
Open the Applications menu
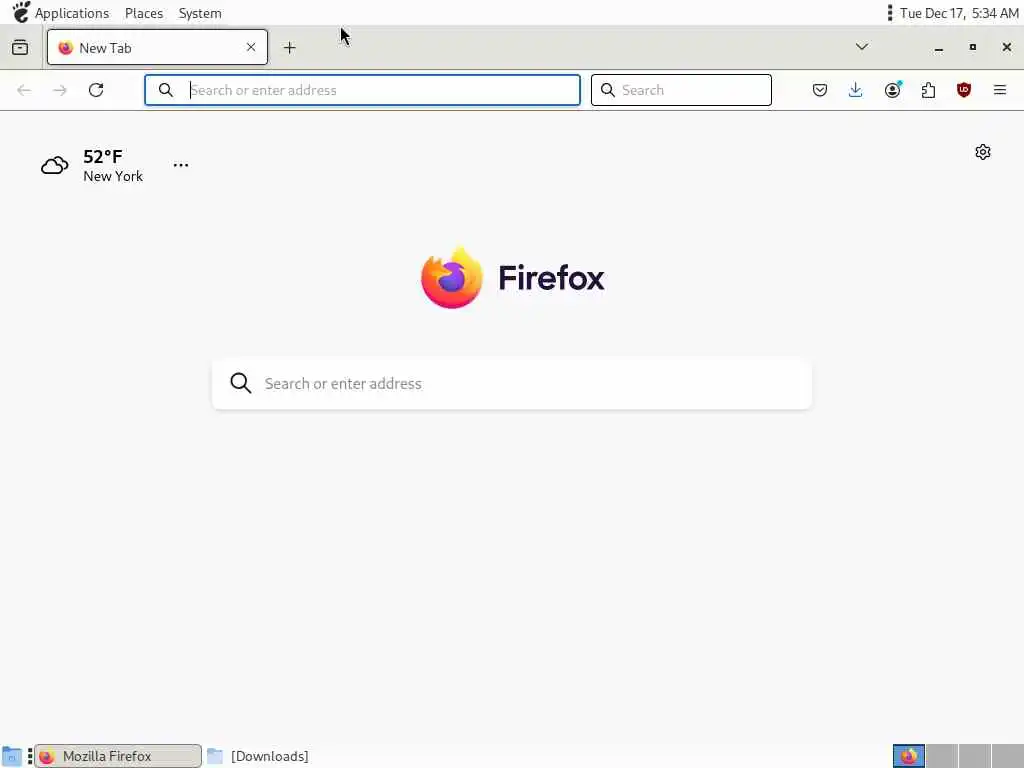coord(72,13)
